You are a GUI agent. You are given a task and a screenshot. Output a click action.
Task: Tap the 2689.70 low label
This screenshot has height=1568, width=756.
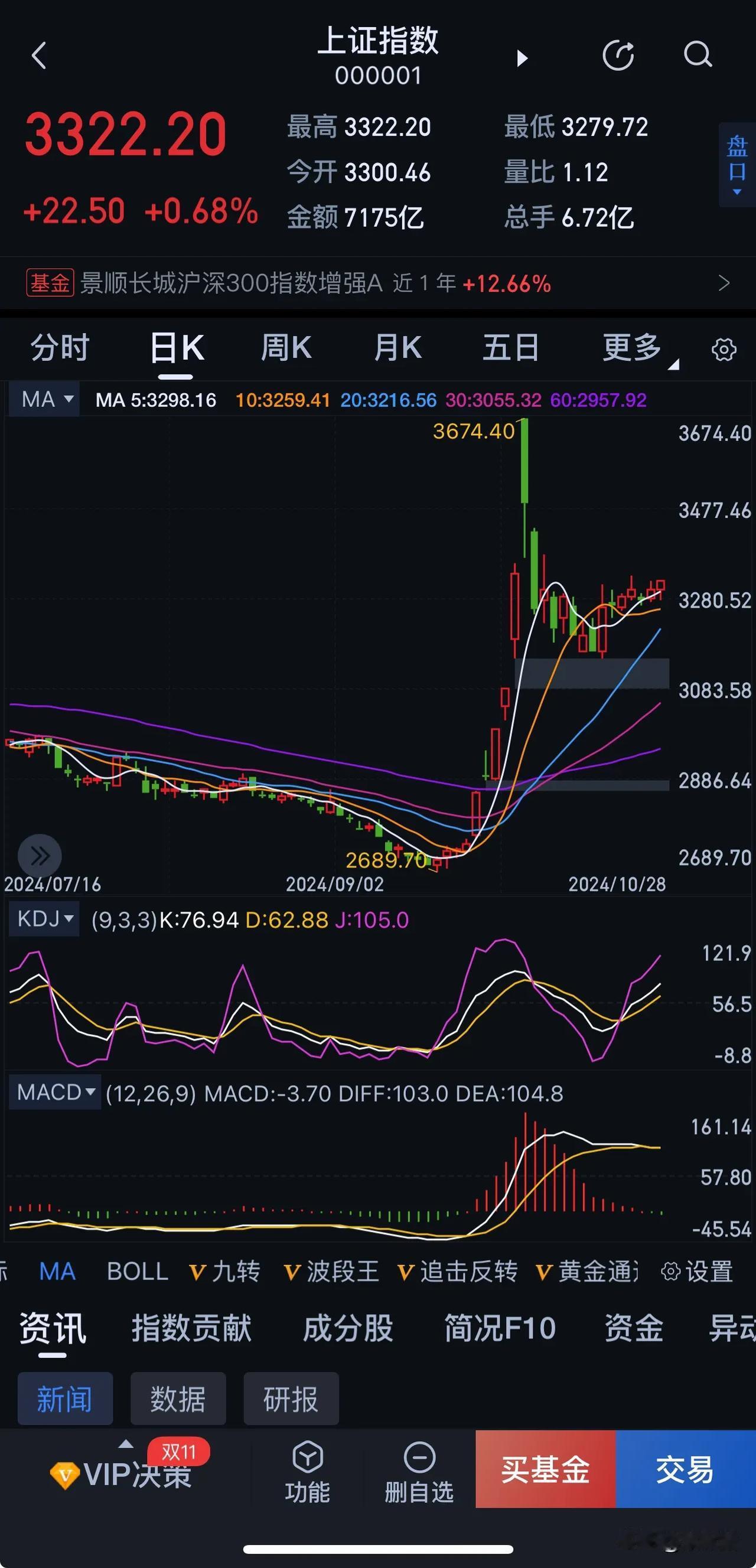coord(386,859)
